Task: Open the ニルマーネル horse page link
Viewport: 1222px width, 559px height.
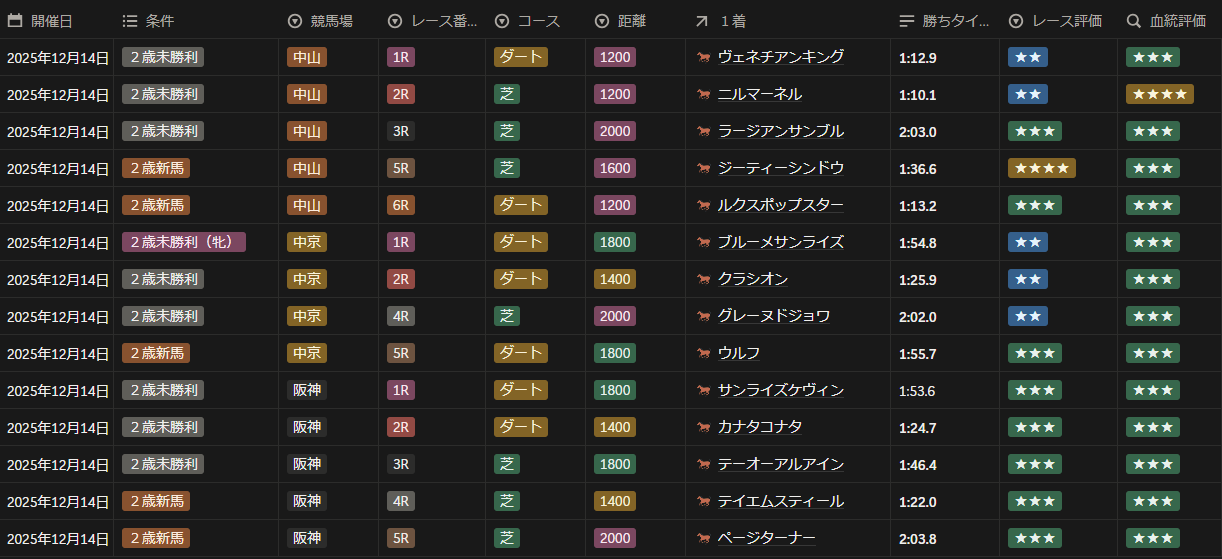Action: click(x=759, y=94)
